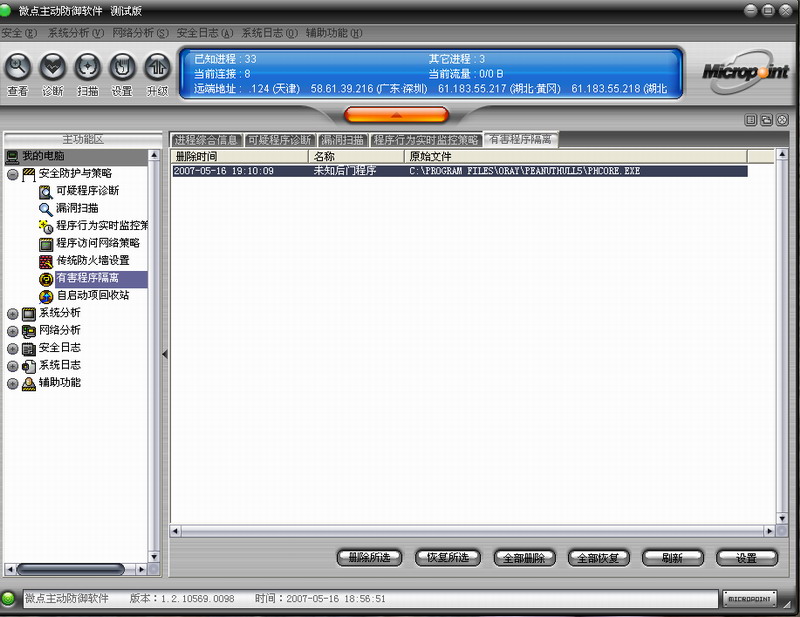
Task: Select 程序访问网络策略 tree item
Action: [x=97, y=243]
